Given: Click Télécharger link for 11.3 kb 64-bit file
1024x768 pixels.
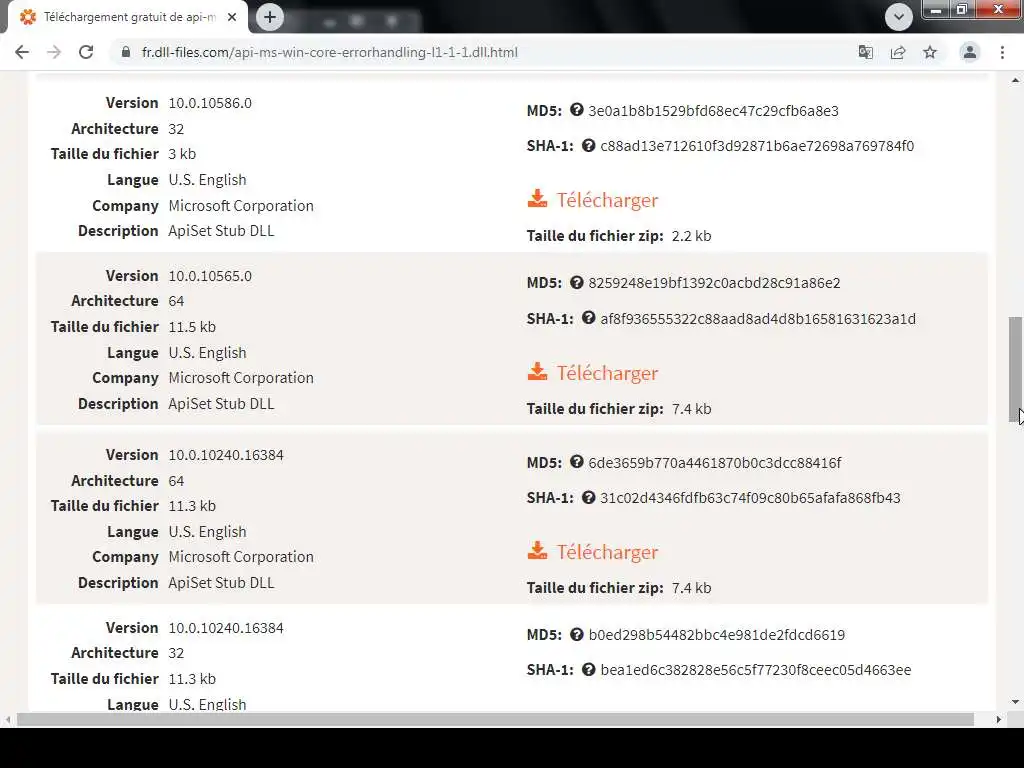Looking at the screenshot, I should tap(607, 552).
